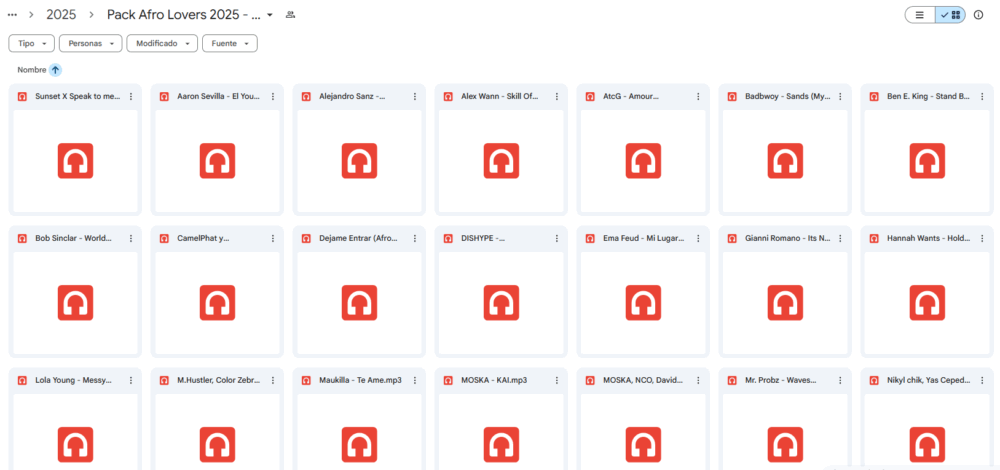Open more options for Alex Wann file
This screenshot has width=1000, height=470.
click(x=557, y=96)
